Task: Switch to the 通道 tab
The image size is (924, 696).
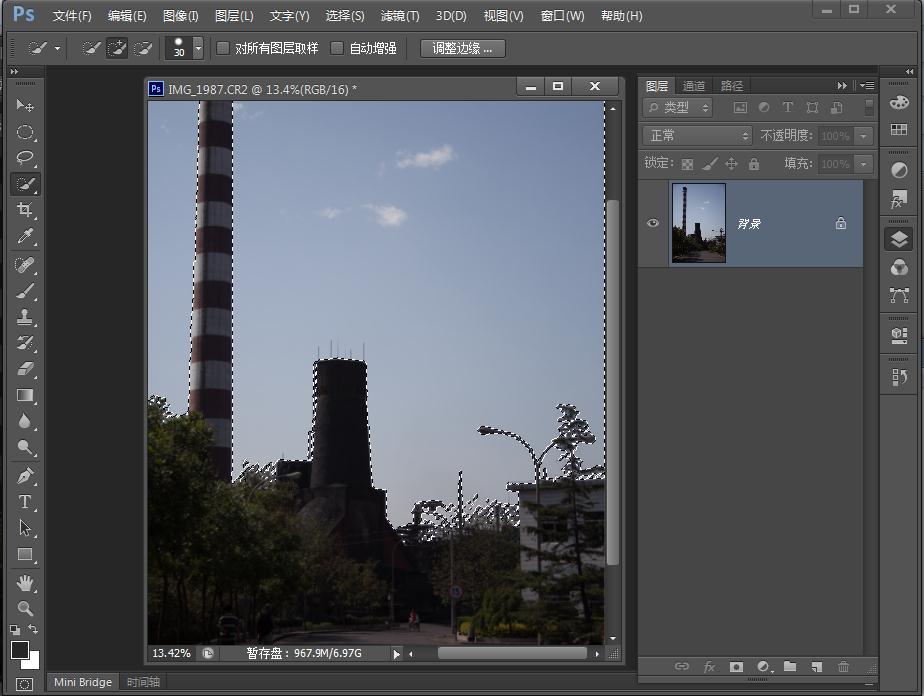Action: [694, 86]
